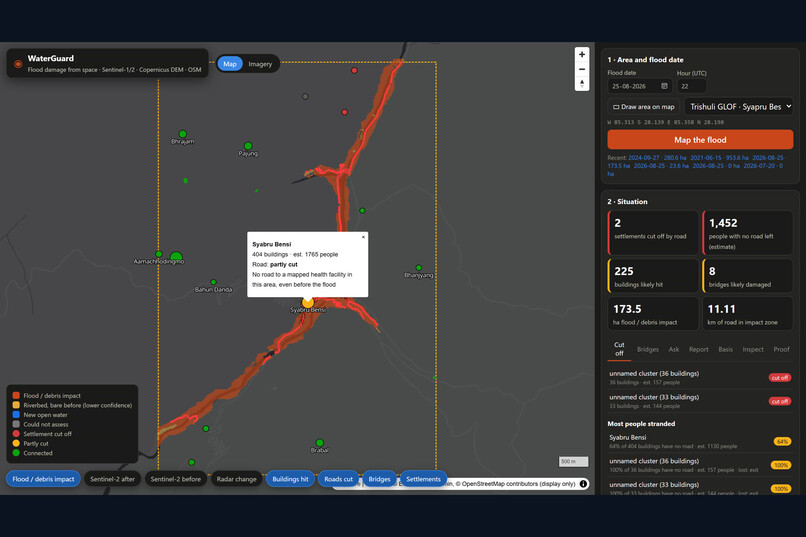
Task: Click the Settlement cut off legend dot
Action: click(x=16, y=434)
